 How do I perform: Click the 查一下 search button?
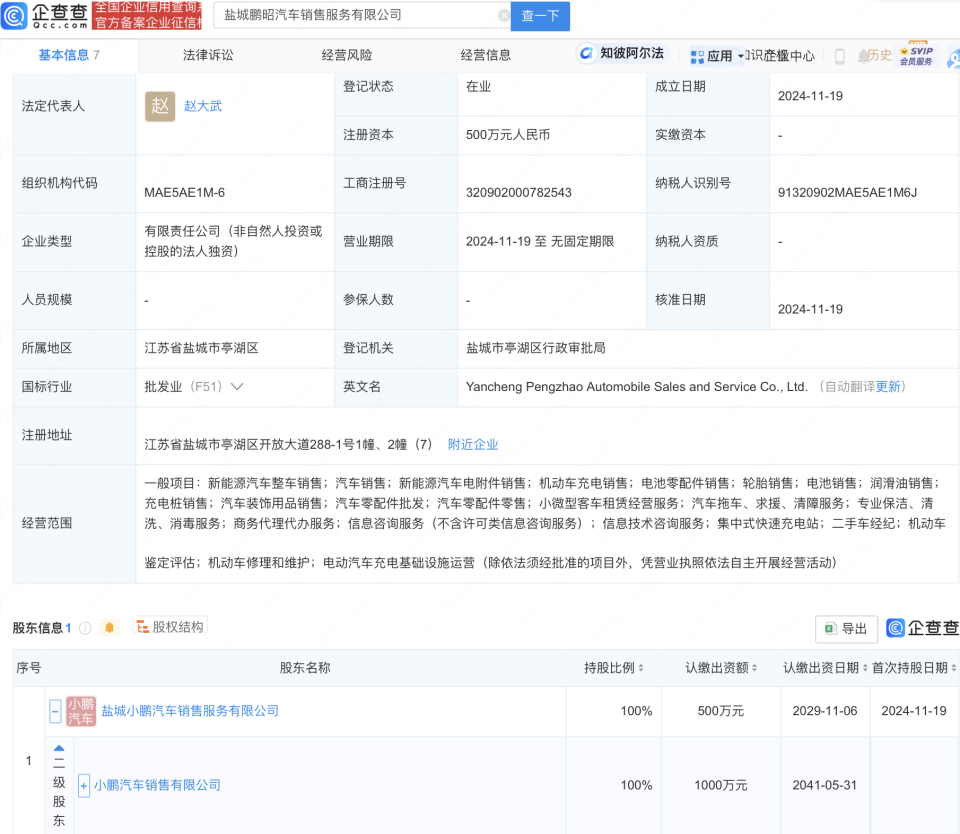point(540,16)
